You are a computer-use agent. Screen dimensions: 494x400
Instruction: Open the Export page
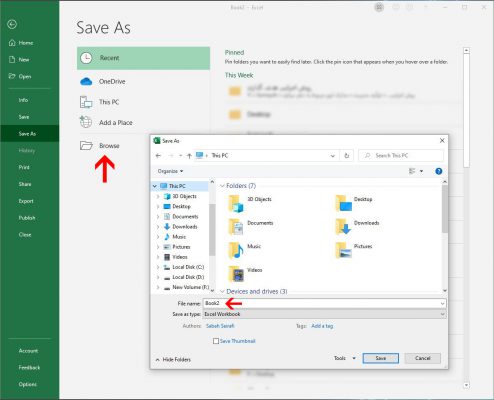(x=26, y=201)
